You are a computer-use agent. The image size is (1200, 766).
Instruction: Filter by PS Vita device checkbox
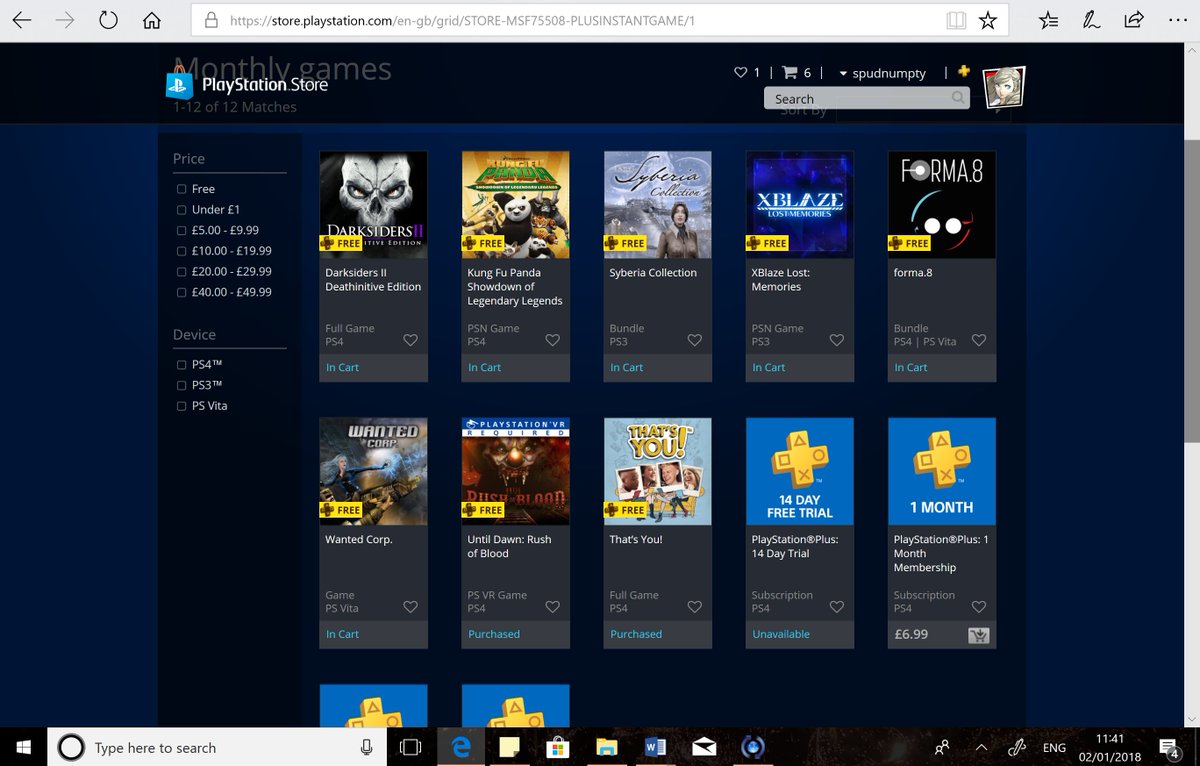point(181,406)
